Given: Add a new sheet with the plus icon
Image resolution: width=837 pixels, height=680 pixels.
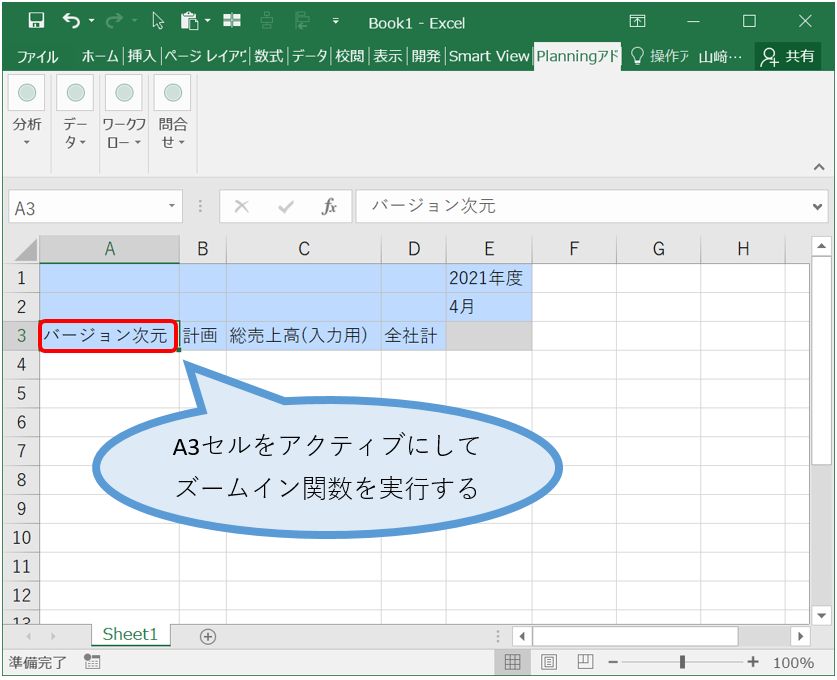Looking at the screenshot, I should coord(208,636).
